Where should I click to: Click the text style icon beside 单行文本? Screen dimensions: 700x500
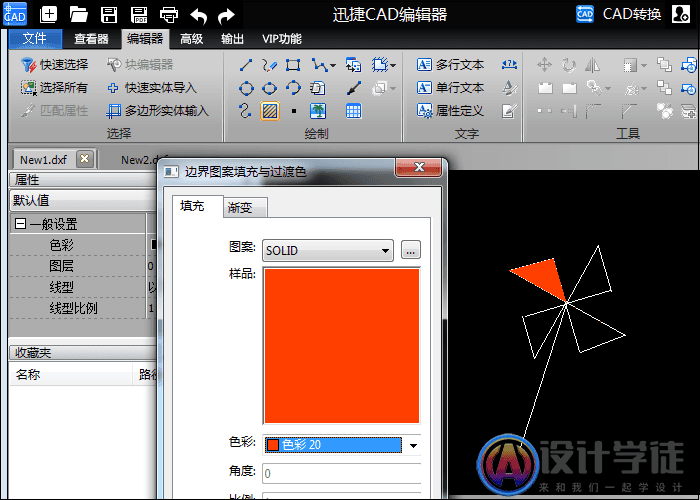coord(509,88)
